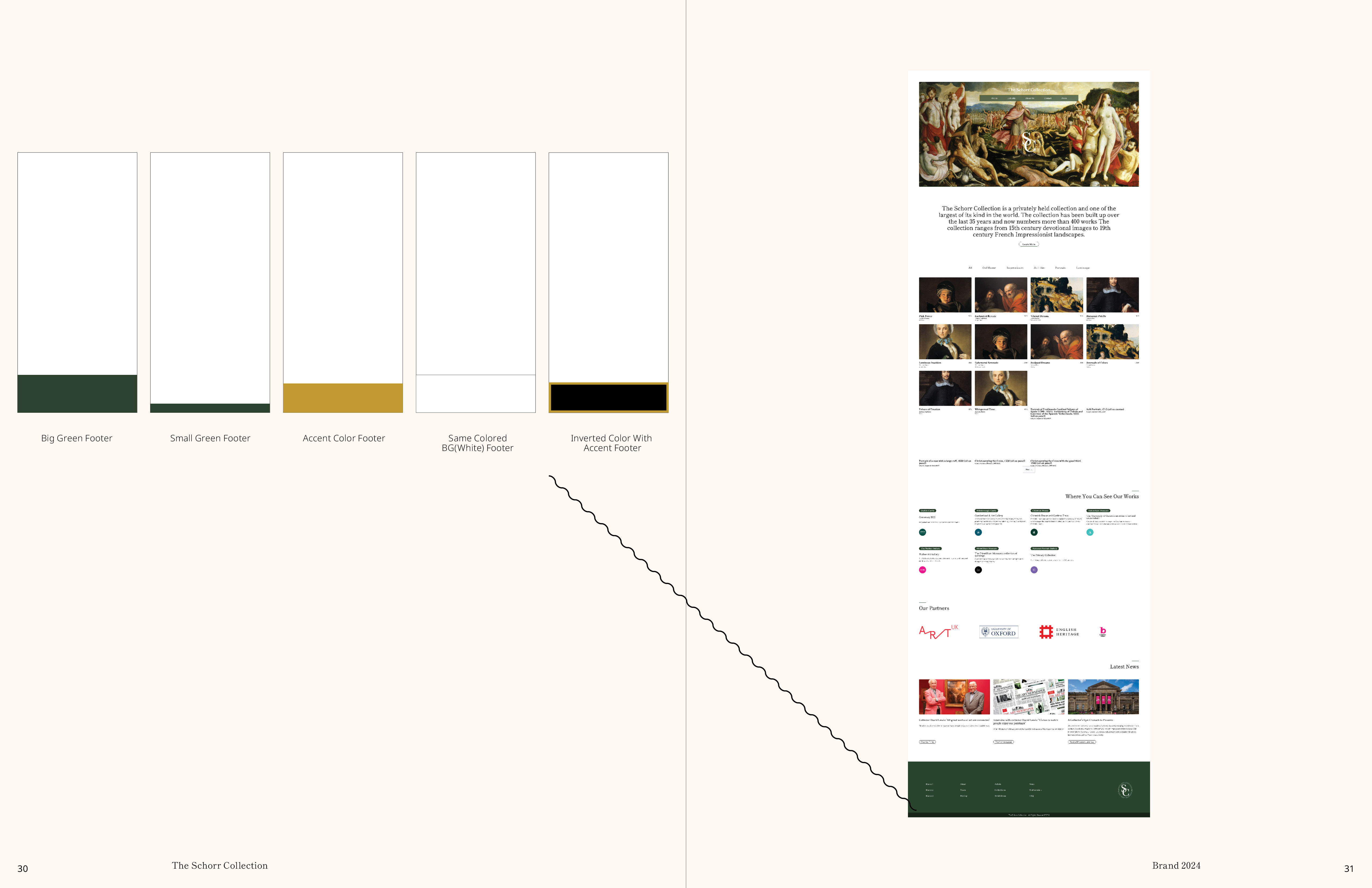Viewport: 1372px width, 888px height.
Task: Open the About Us nav menu item
Action: 1030,98
